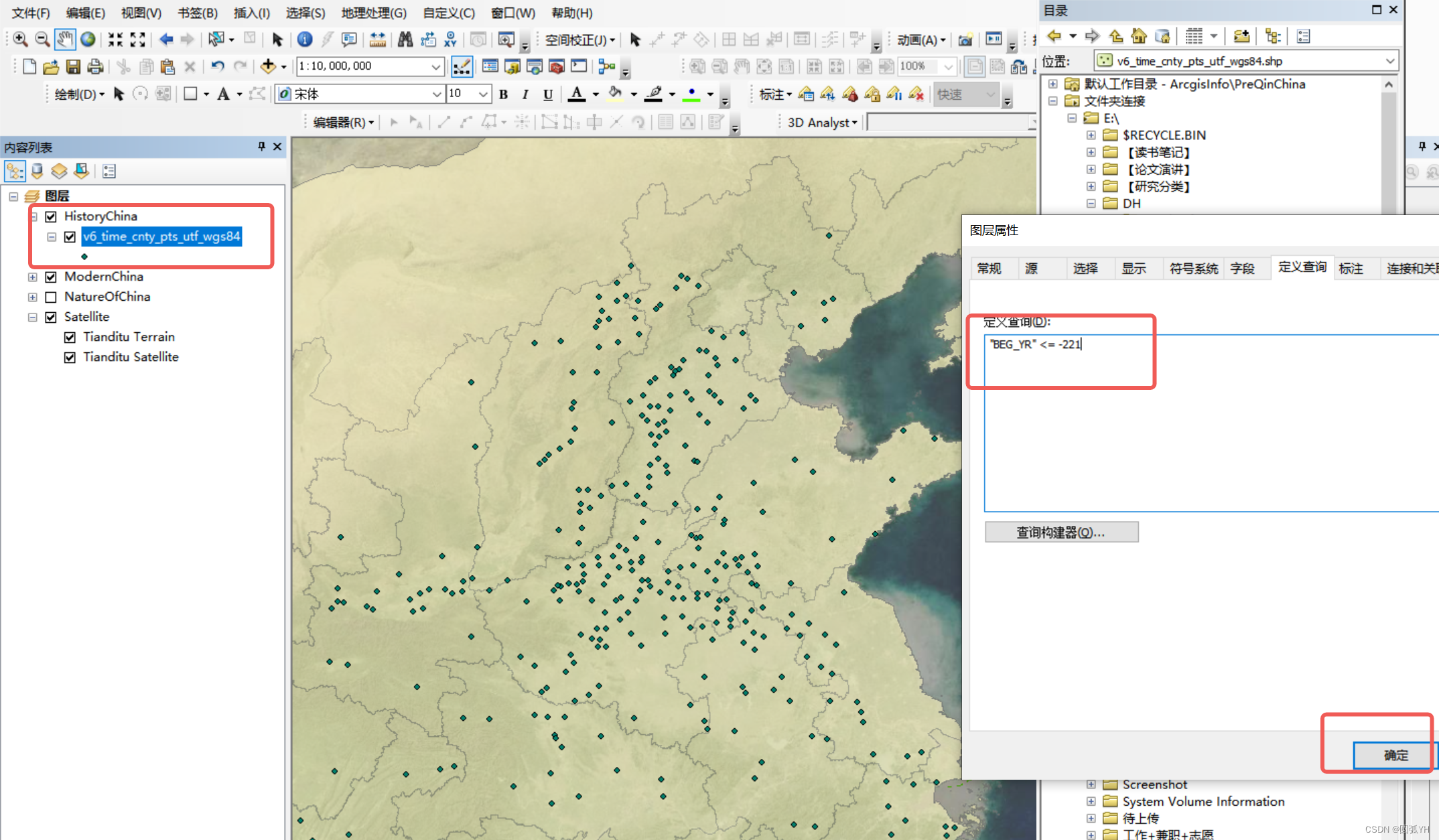Screen dimensions: 1439x840
Task: Open the 地理处理 menu
Action: 373,13
